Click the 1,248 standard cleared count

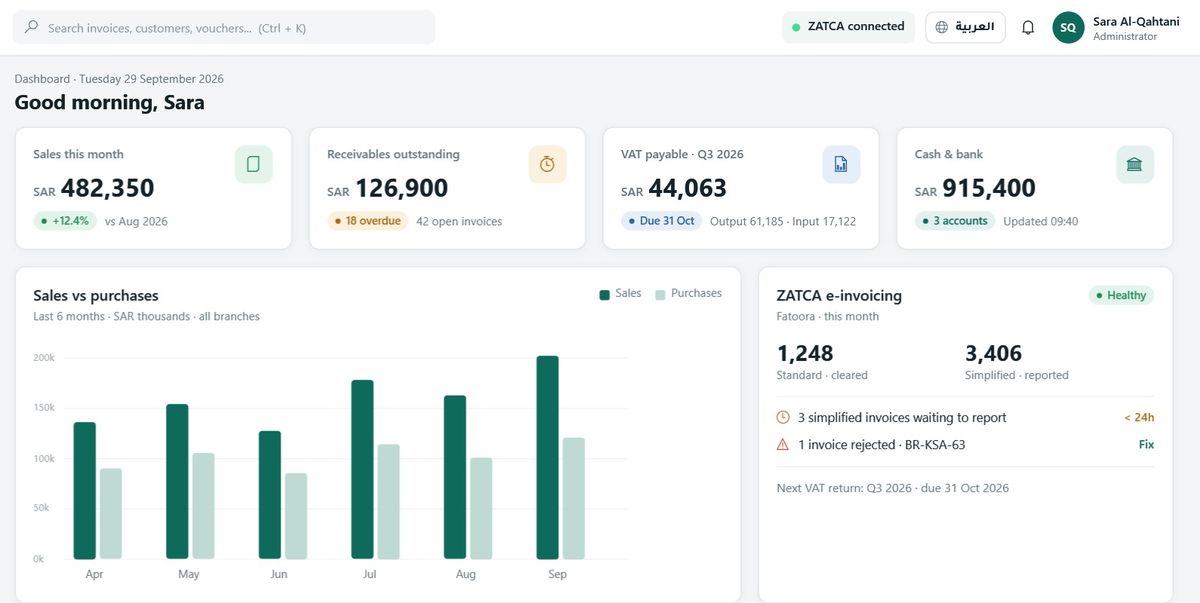pyautogui.click(x=805, y=353)
